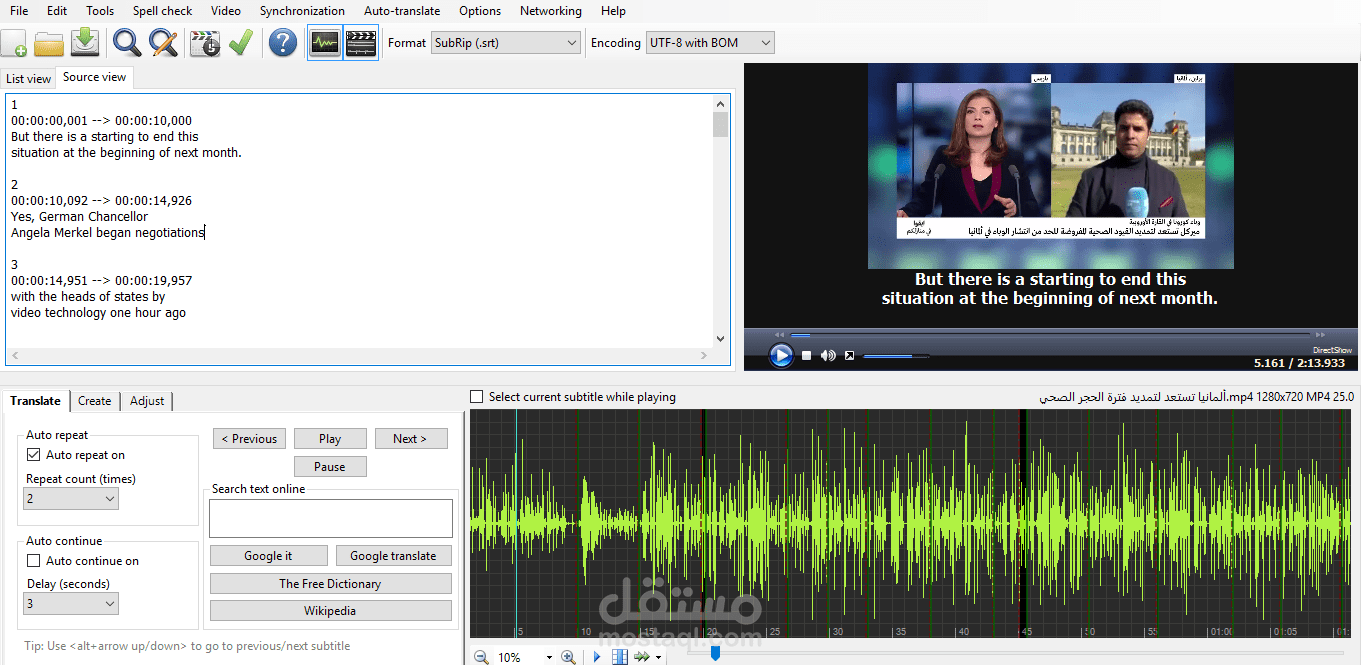
Task: Check Select current subtitle while playing
Action: (477, 397)
